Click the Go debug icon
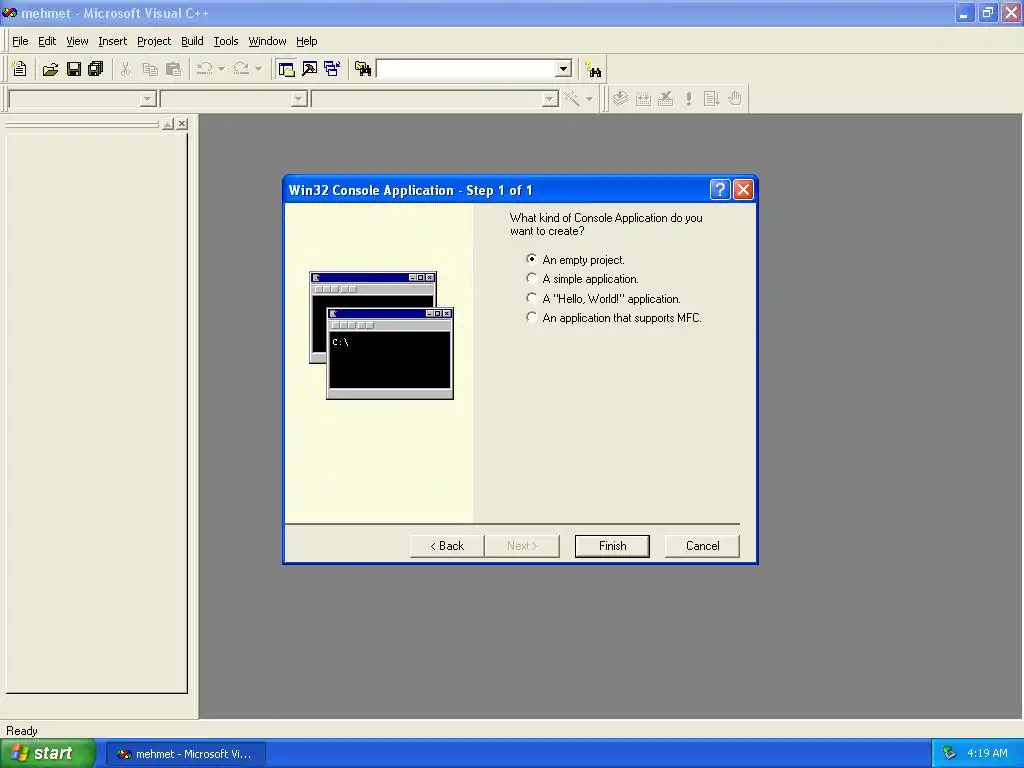 point(711,99)
